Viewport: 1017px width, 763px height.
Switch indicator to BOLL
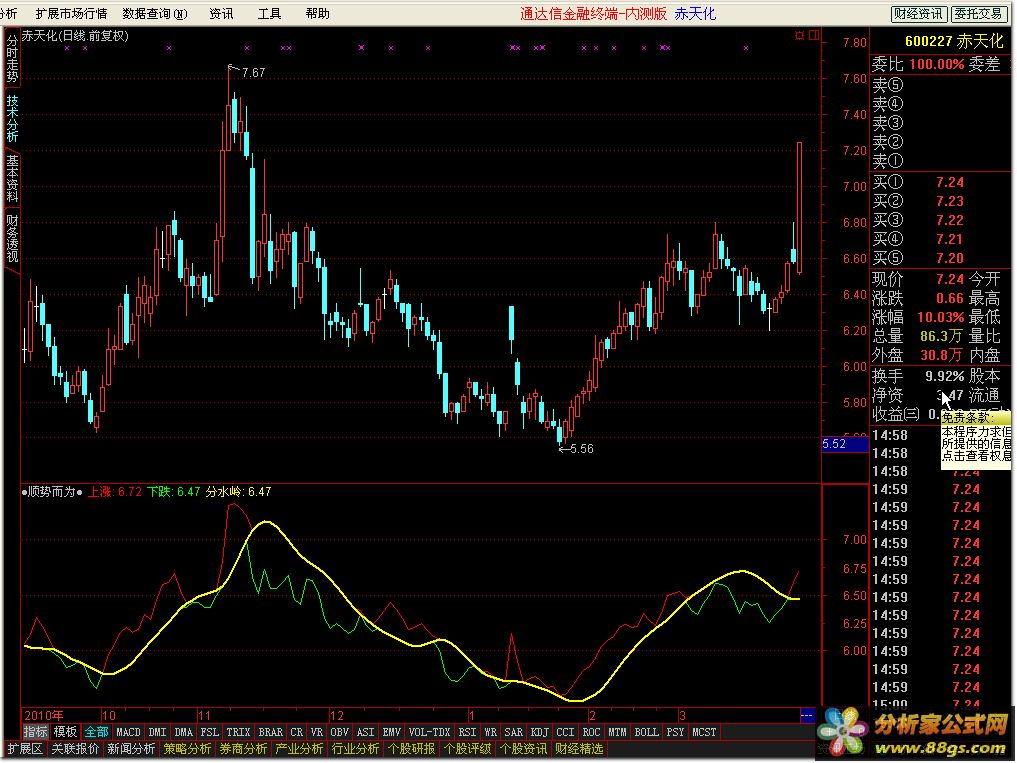(646, 732)
